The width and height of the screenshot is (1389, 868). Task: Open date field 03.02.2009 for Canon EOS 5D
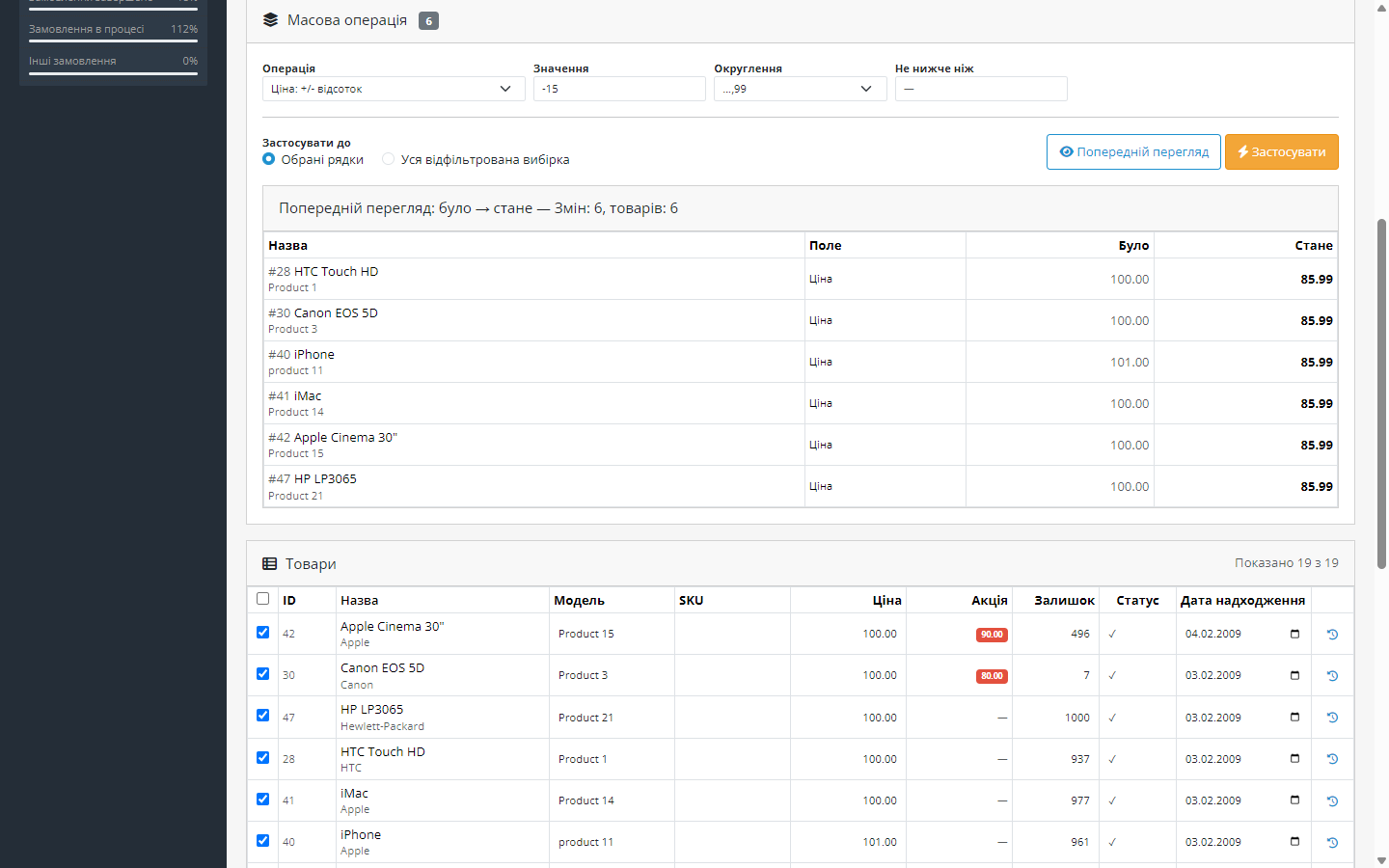pos(1242,675)
